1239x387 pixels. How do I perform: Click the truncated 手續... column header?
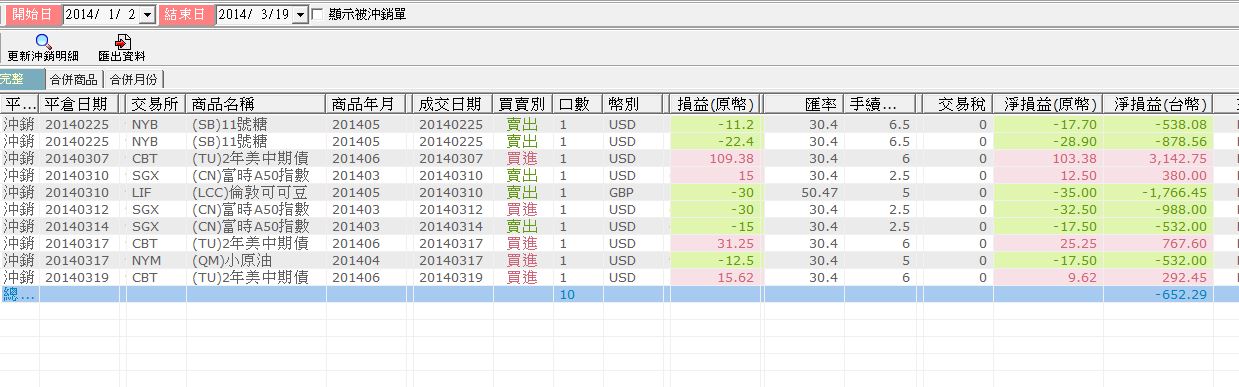point(880,104)
